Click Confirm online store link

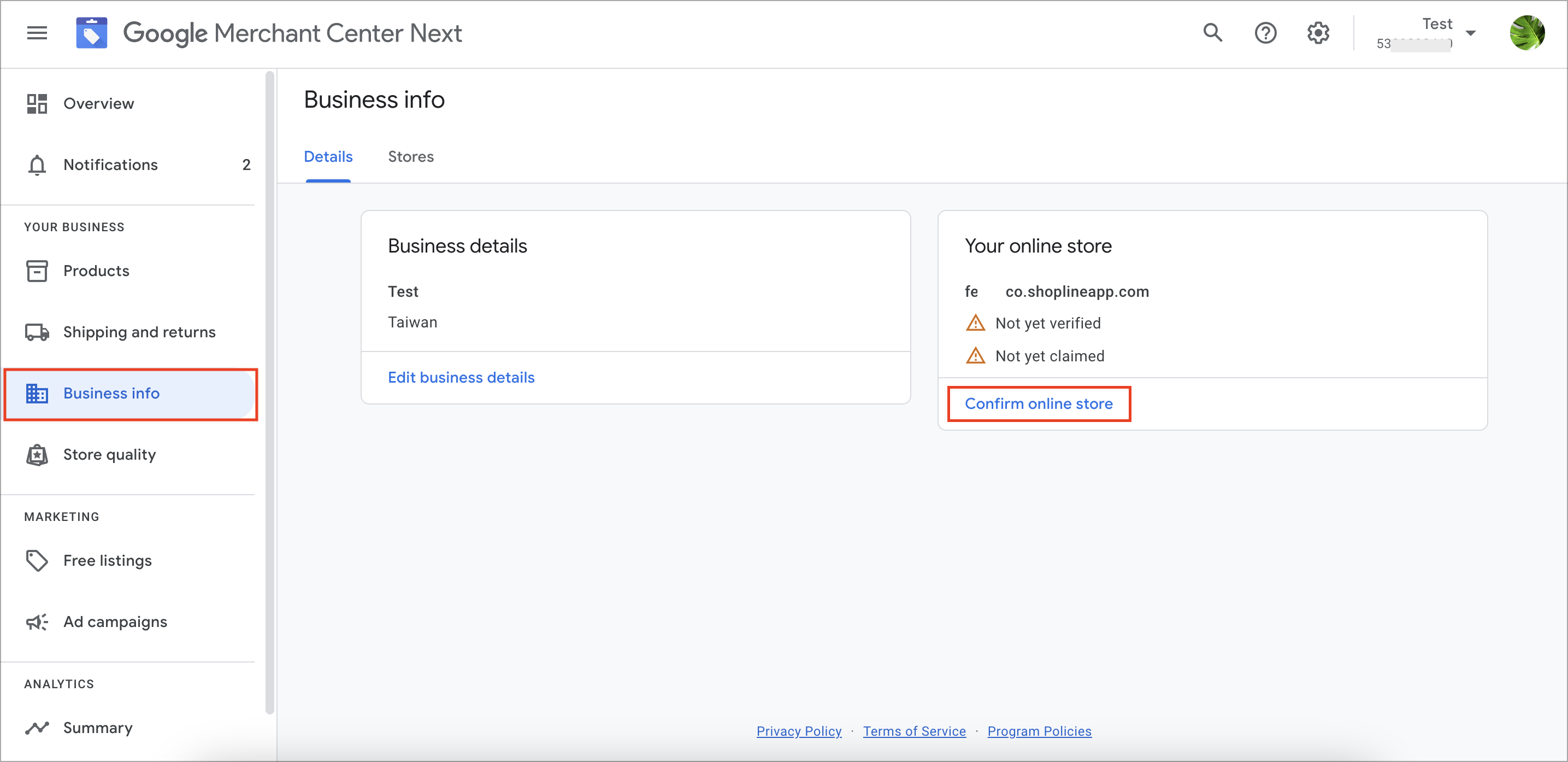point(1039,404)
